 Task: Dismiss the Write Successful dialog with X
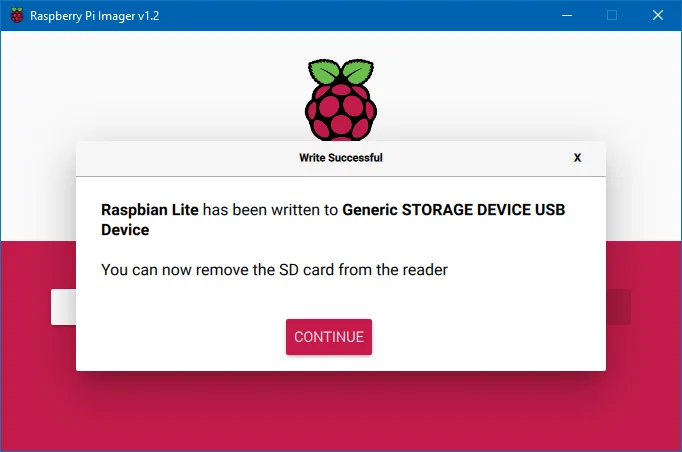click(577, 158)
